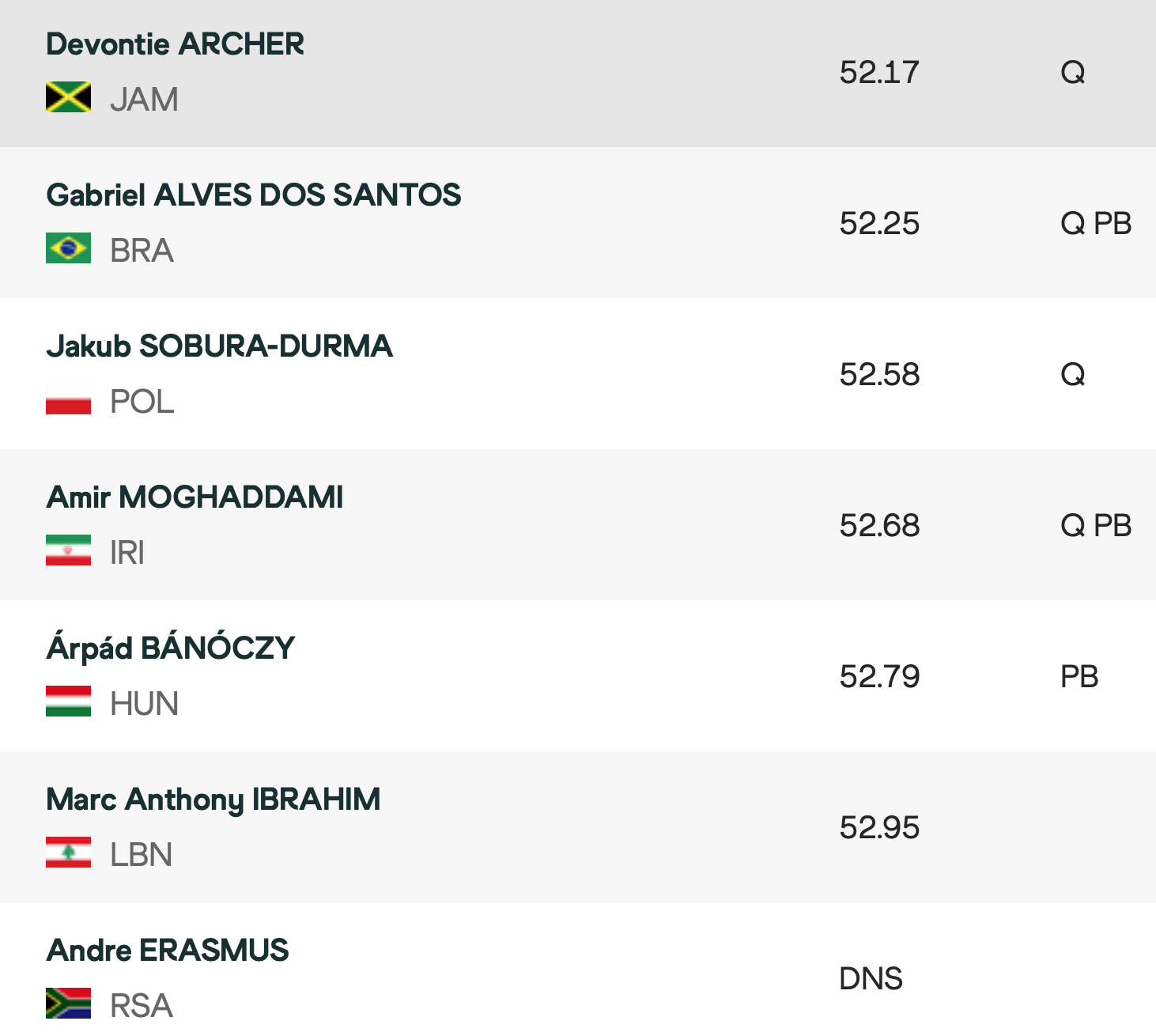Click the DNS result for Erasmus
The image size is (1156, 1036).
pos(871,979)
